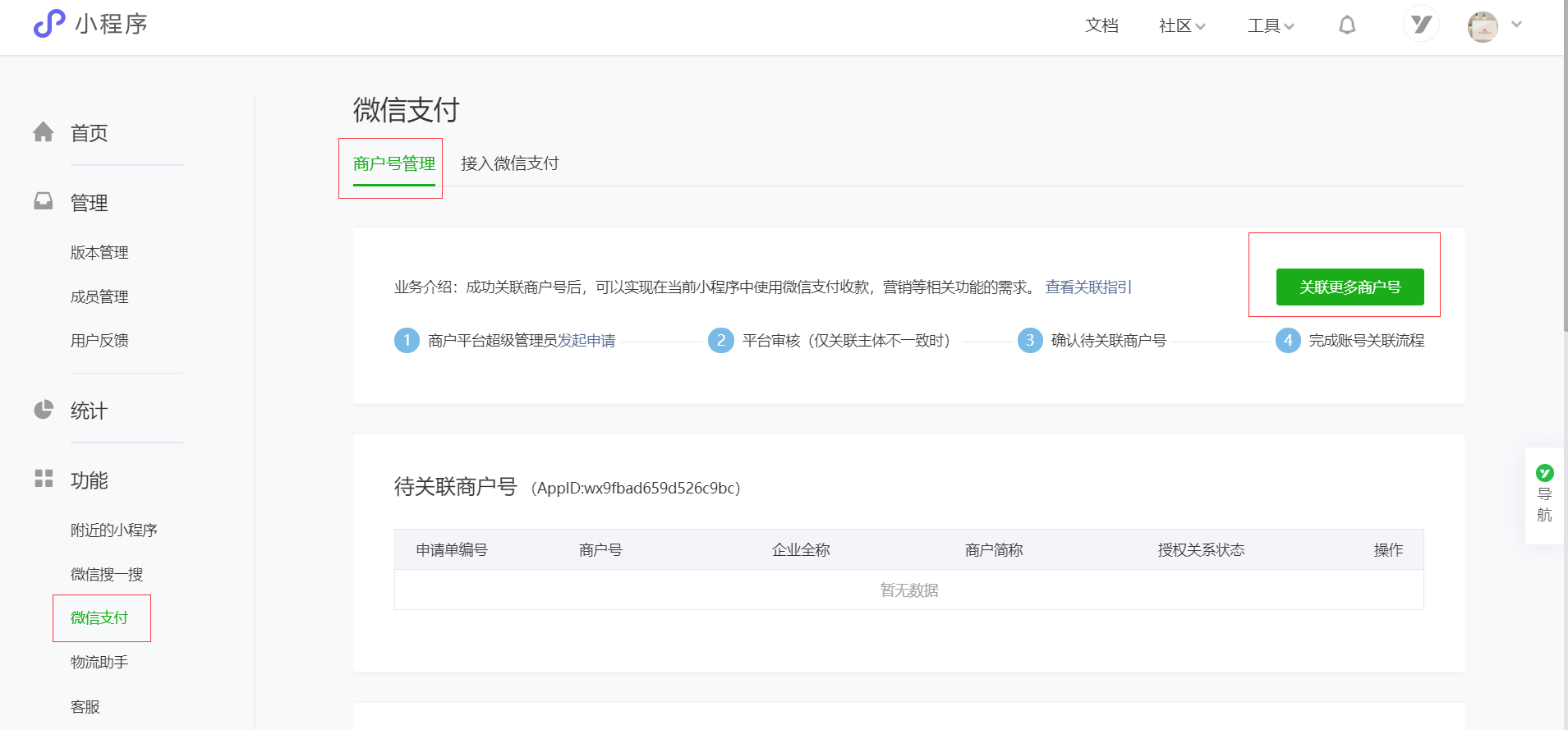This screenshot has width=1568, height=730.
Task: Open 成员管理 in the sidebar
Action: coord(99,297)
